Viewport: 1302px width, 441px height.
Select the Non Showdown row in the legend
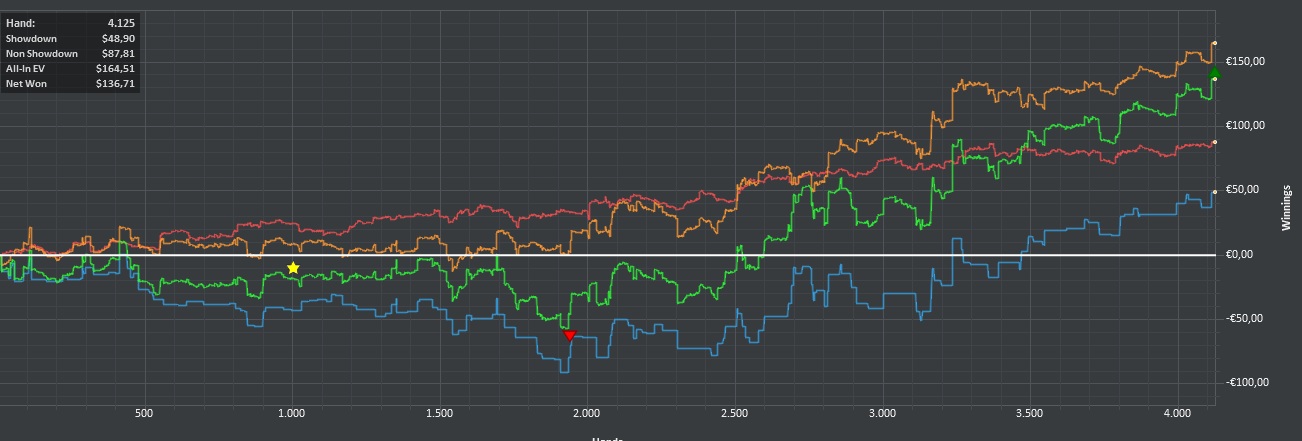[70, 53]
